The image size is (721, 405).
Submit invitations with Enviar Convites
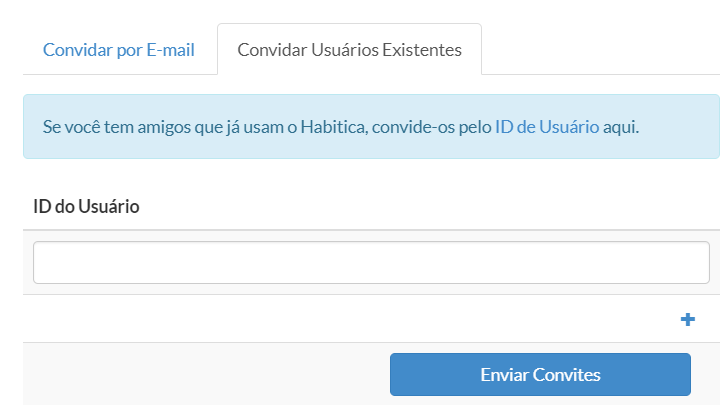(540, 375)
